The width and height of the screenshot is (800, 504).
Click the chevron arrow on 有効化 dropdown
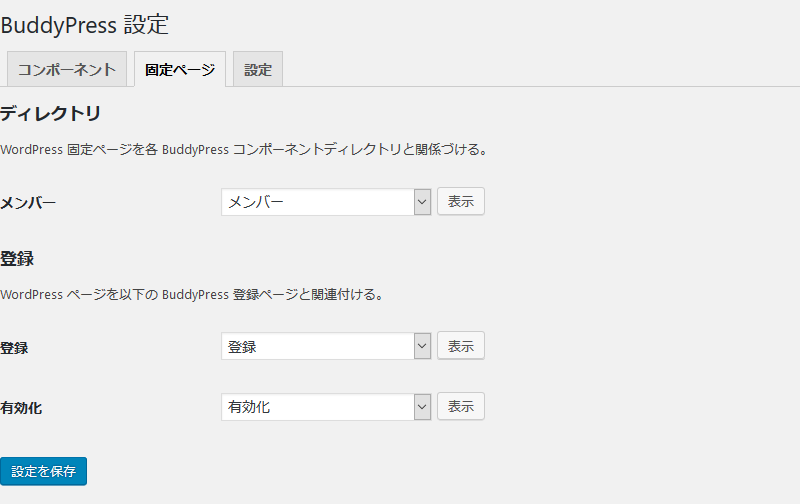coord(422,407)
